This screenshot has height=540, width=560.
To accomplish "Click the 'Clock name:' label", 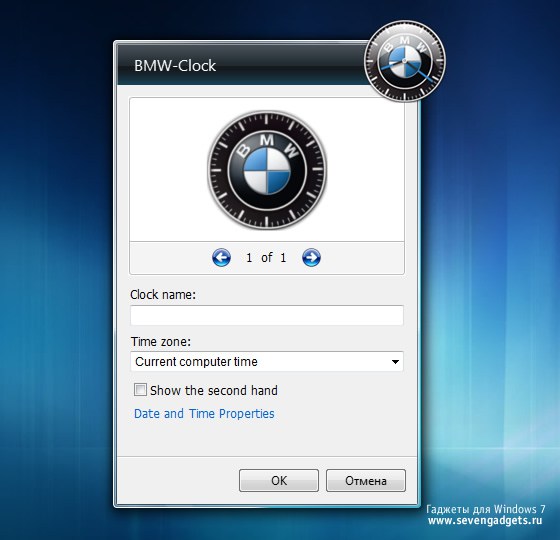I will [x=163, y=295].
